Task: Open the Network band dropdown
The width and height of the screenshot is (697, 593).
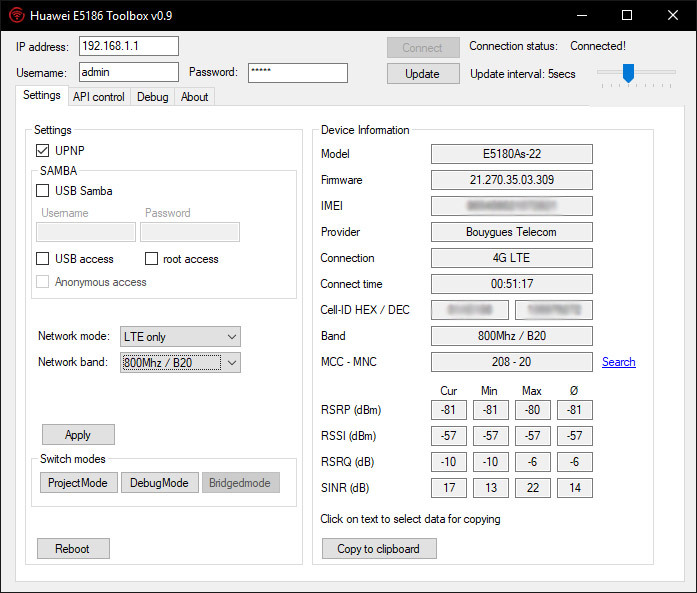Action: click(180, 362)
